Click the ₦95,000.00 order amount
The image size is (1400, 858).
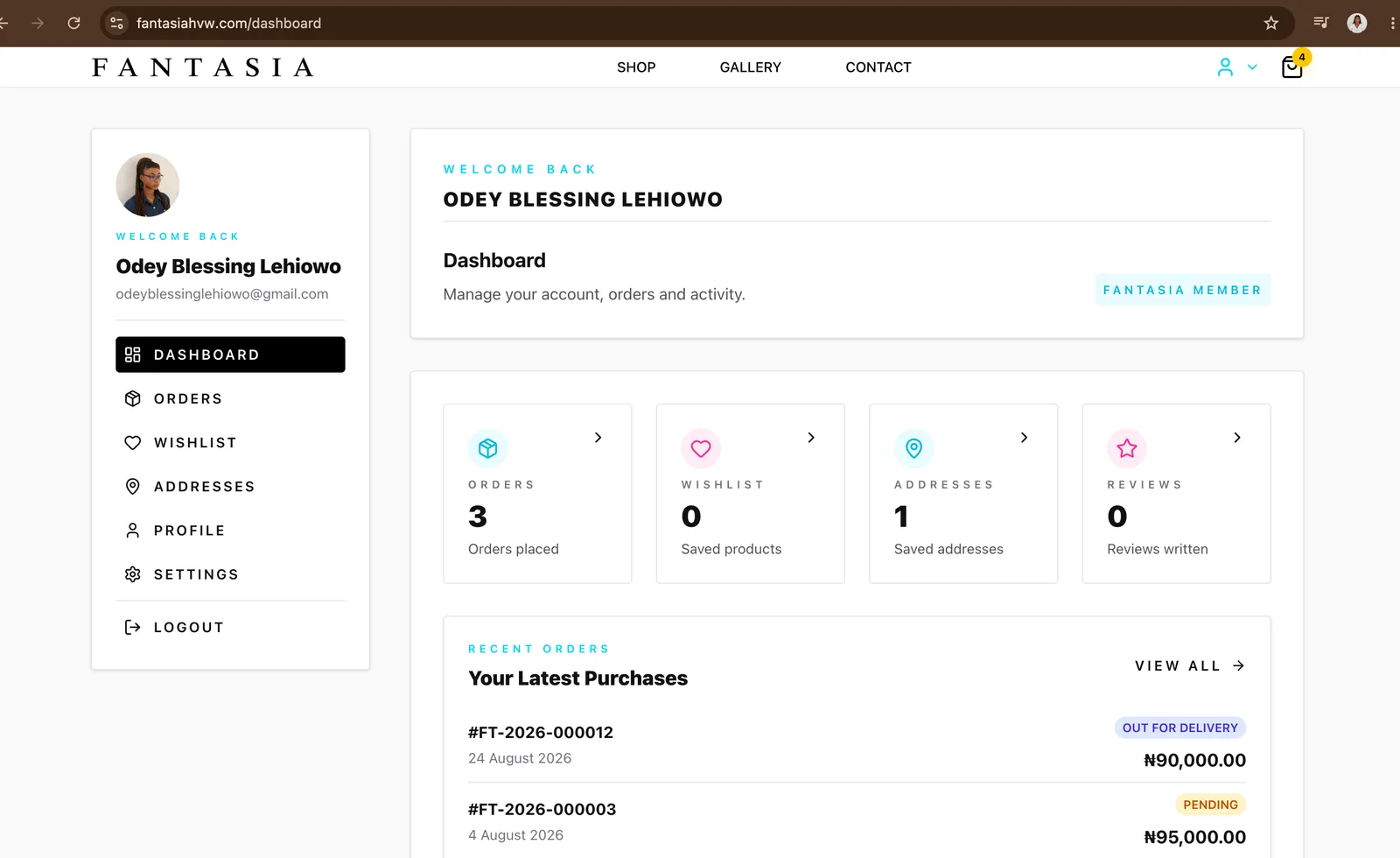coord(1195,838)
